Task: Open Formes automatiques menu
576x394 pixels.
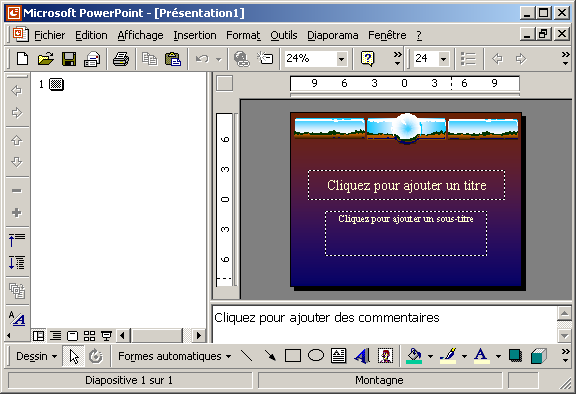Action: pyautogui.click(x=174, y=356)
